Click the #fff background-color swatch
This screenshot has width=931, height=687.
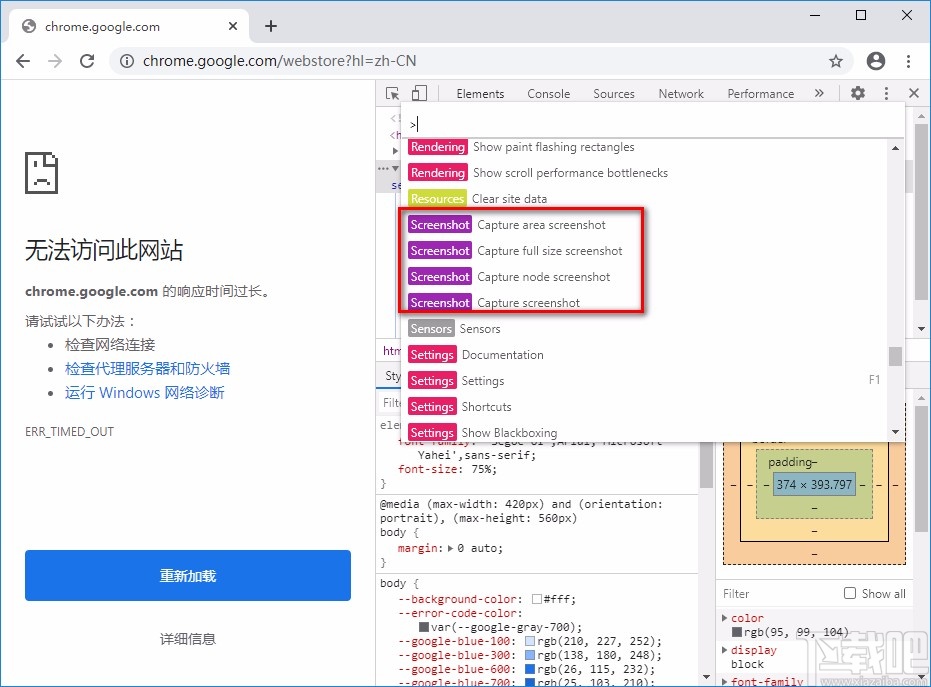(x=537, y=599)
